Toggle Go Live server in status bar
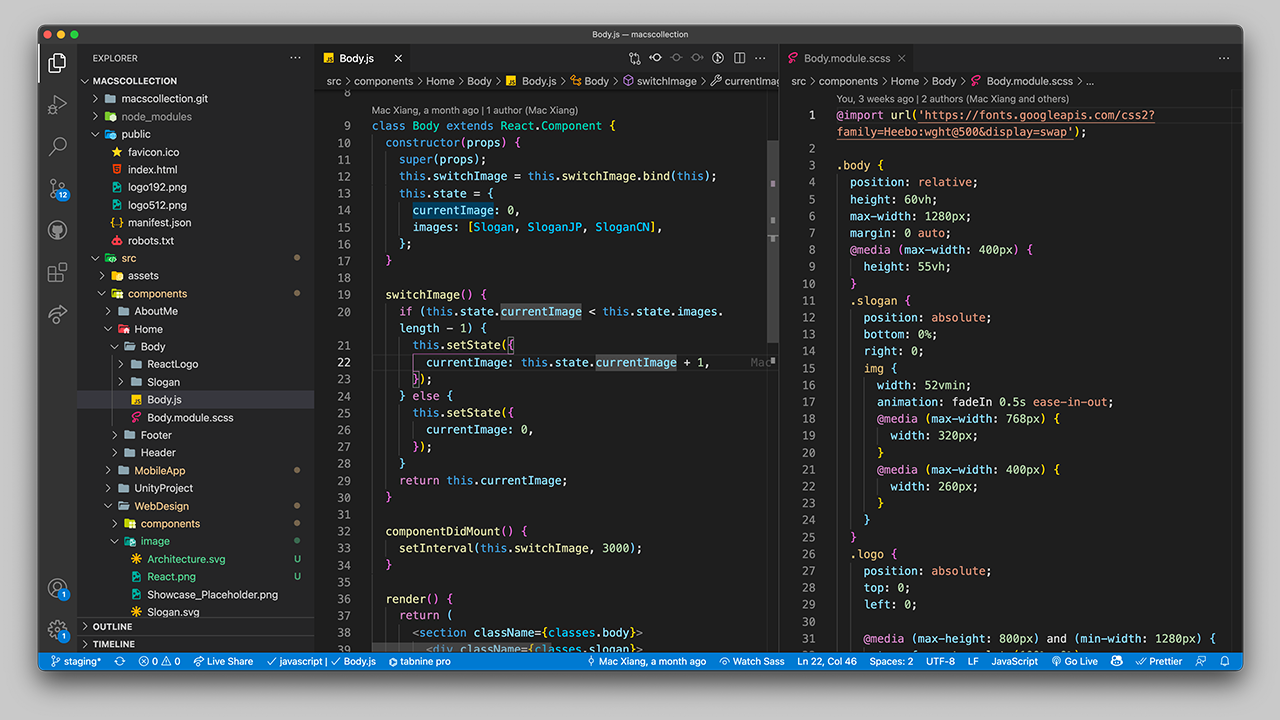 pos(1074,661)
